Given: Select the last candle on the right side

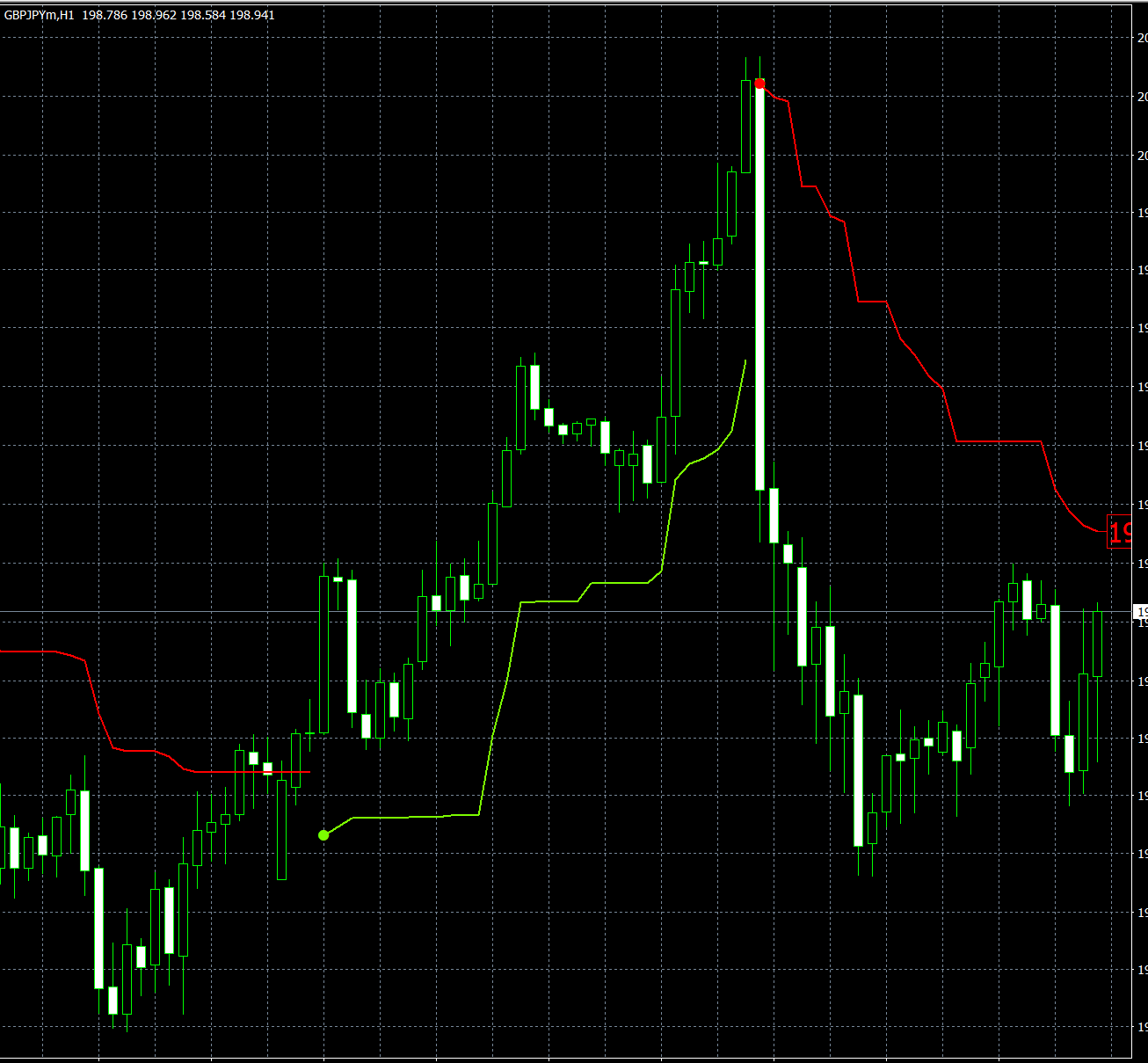Looking at the screenshot, I should pyautogui.click(x=1097, y=644).
